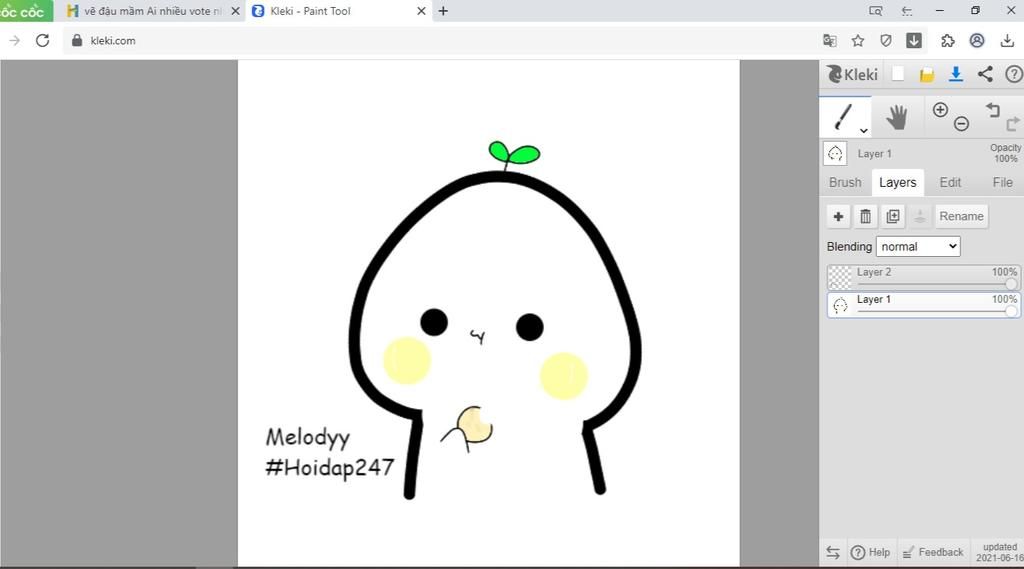Undo the last stroke
The height and width of the screenshot is (569, 1024).
tap(993, 110)
